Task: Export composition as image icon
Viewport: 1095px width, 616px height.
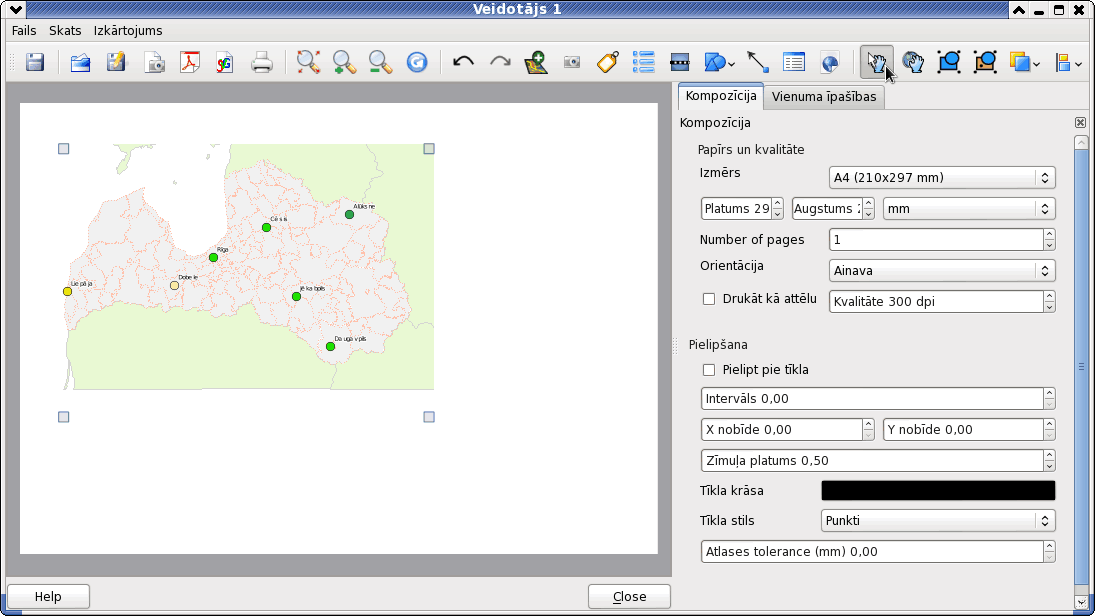Action: pos(154,63)
